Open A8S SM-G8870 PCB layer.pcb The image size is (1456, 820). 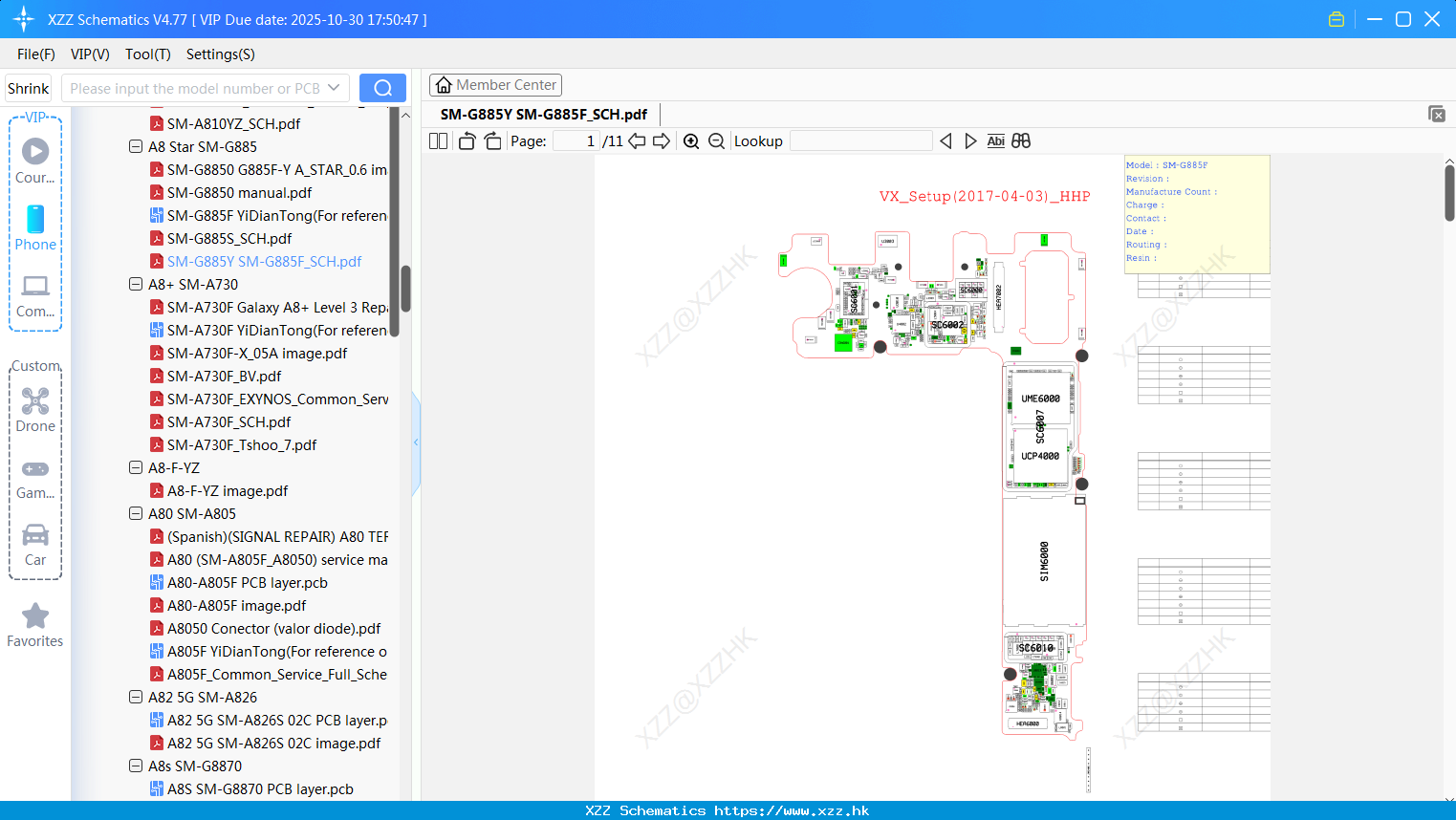(x=251, y=789)
